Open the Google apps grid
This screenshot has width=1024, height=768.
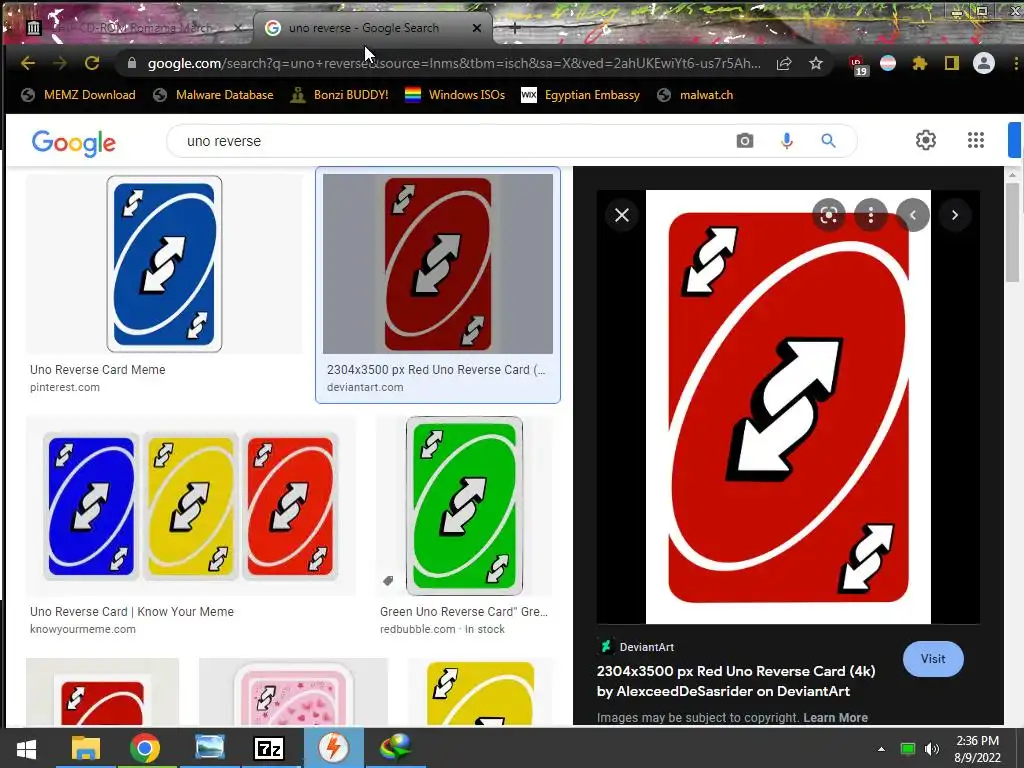(x=976, y=140)
